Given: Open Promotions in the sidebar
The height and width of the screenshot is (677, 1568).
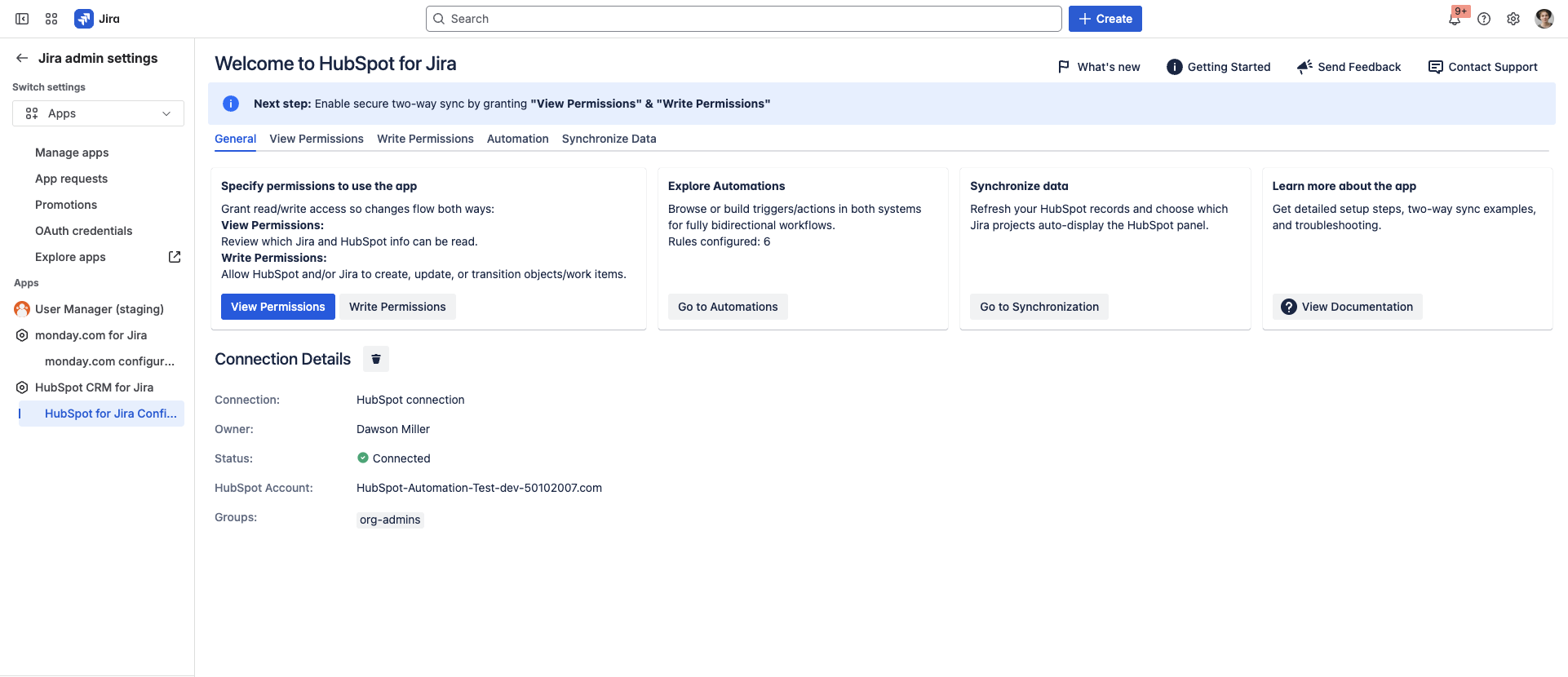Looking at the screenshot, I should pyautogui.click(x=66, y=205).
